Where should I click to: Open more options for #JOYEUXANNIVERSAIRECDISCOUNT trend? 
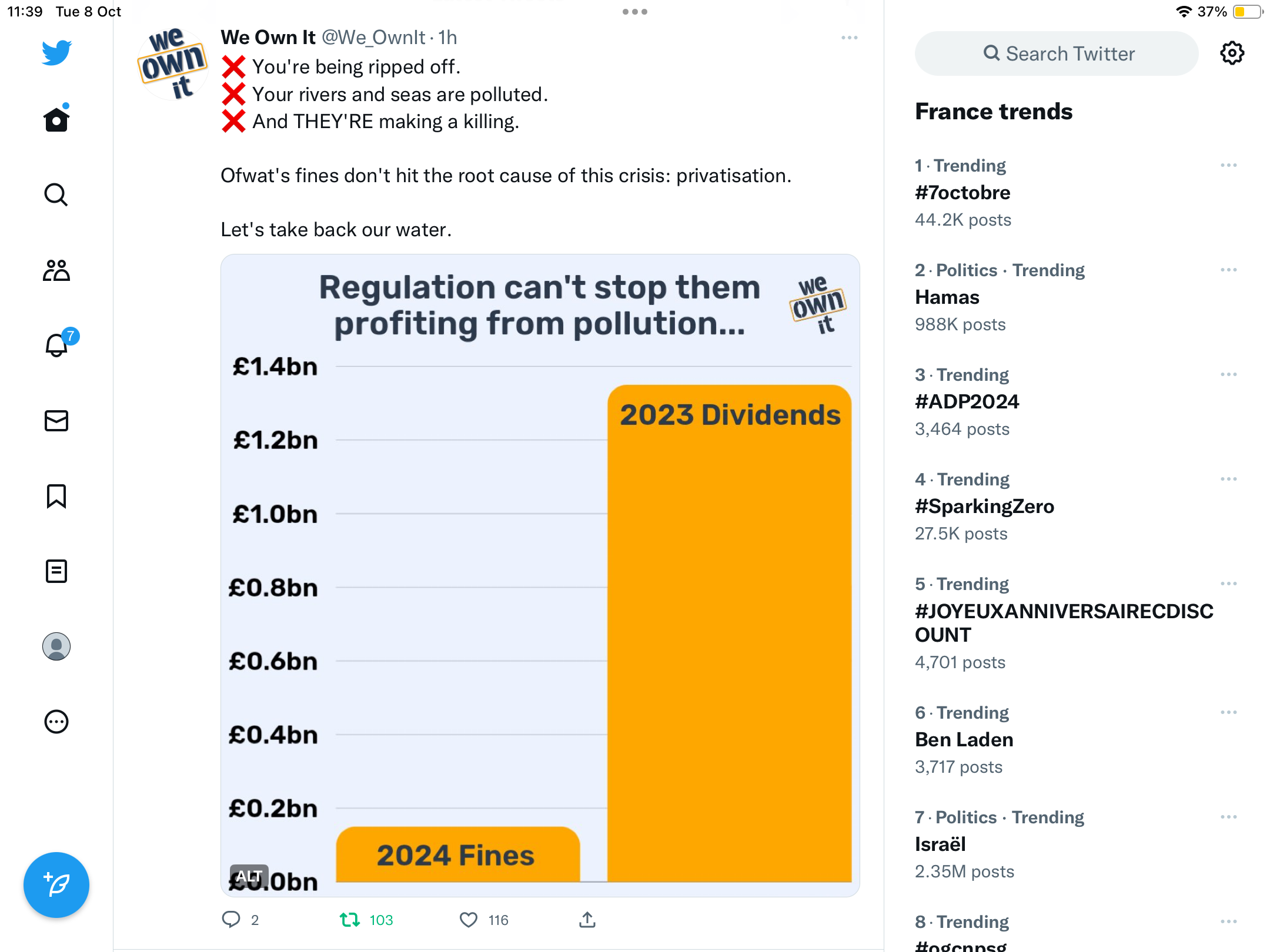(x=1229, y=584)
